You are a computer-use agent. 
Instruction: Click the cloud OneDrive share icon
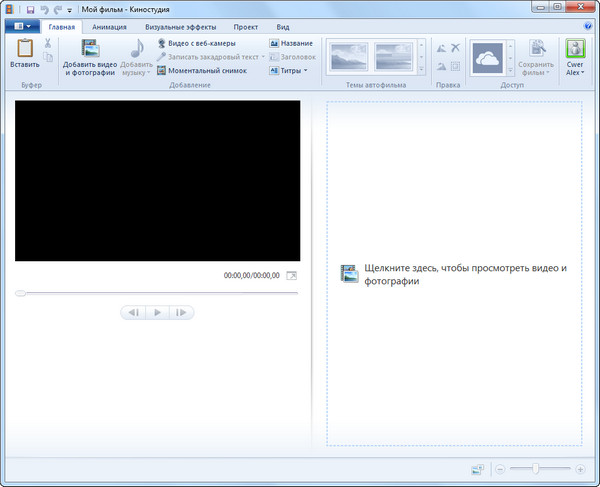pyautogui.click(x=488, y=59)
